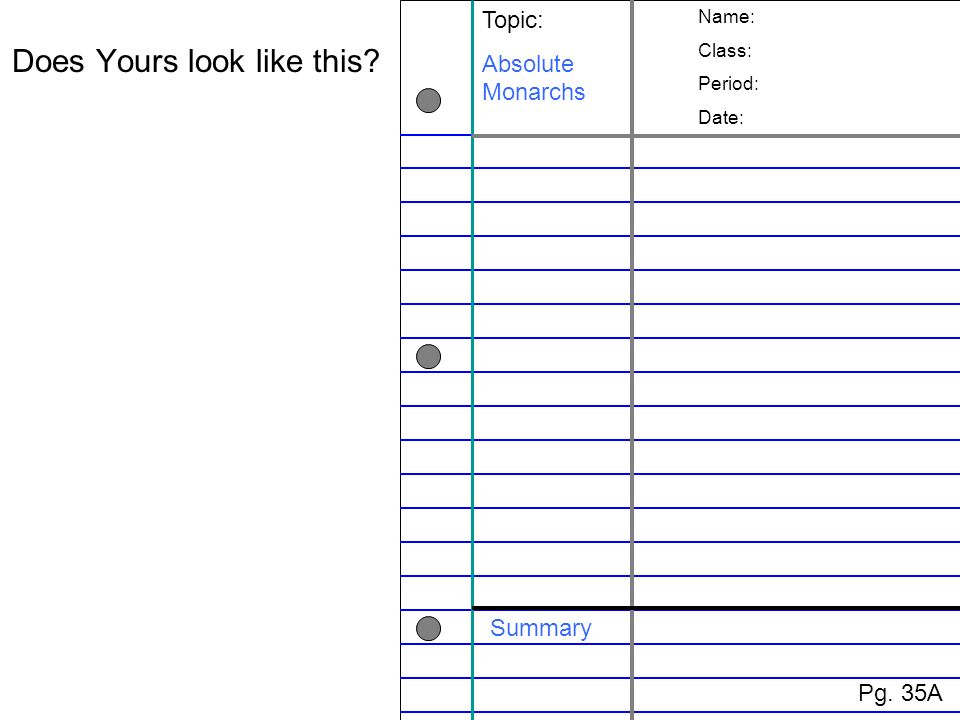Click the 'Date:' field label

pos(721,117)
